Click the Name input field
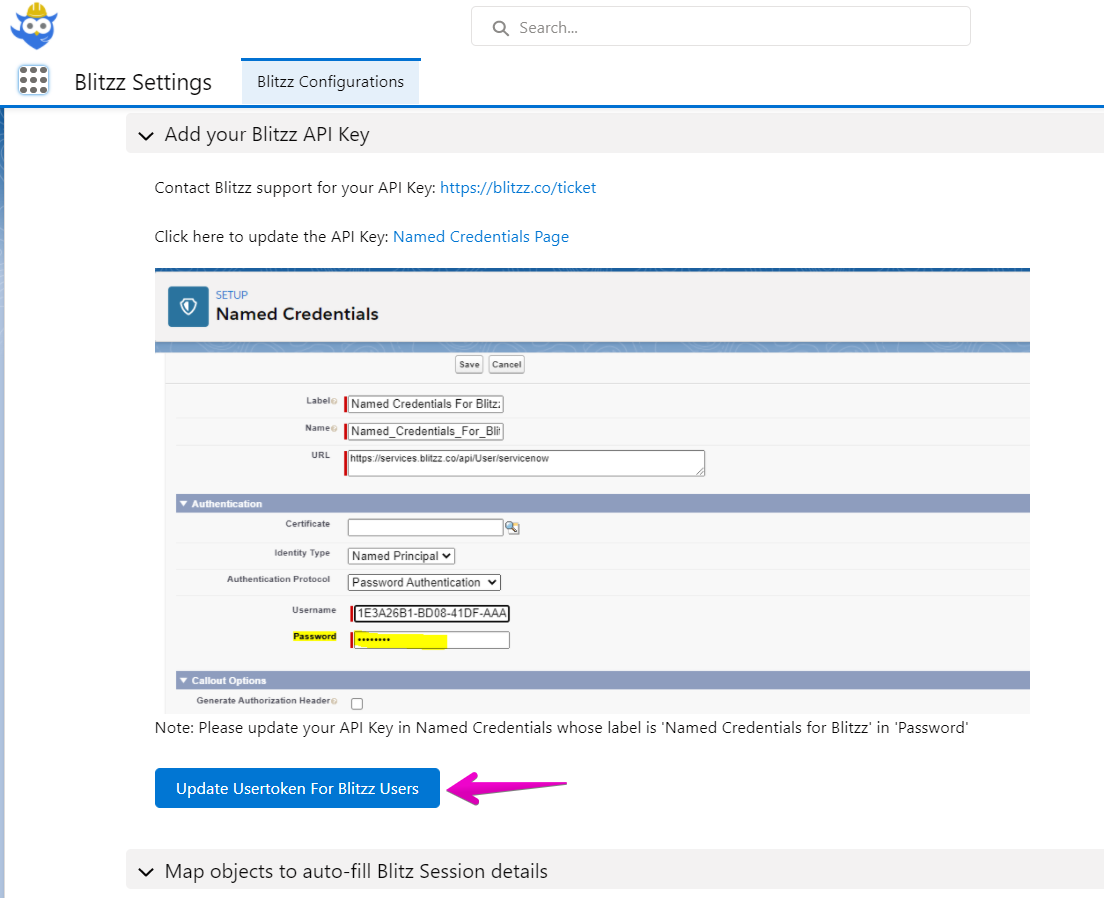This screenshot has height=898, width=1104. [425, 431]
